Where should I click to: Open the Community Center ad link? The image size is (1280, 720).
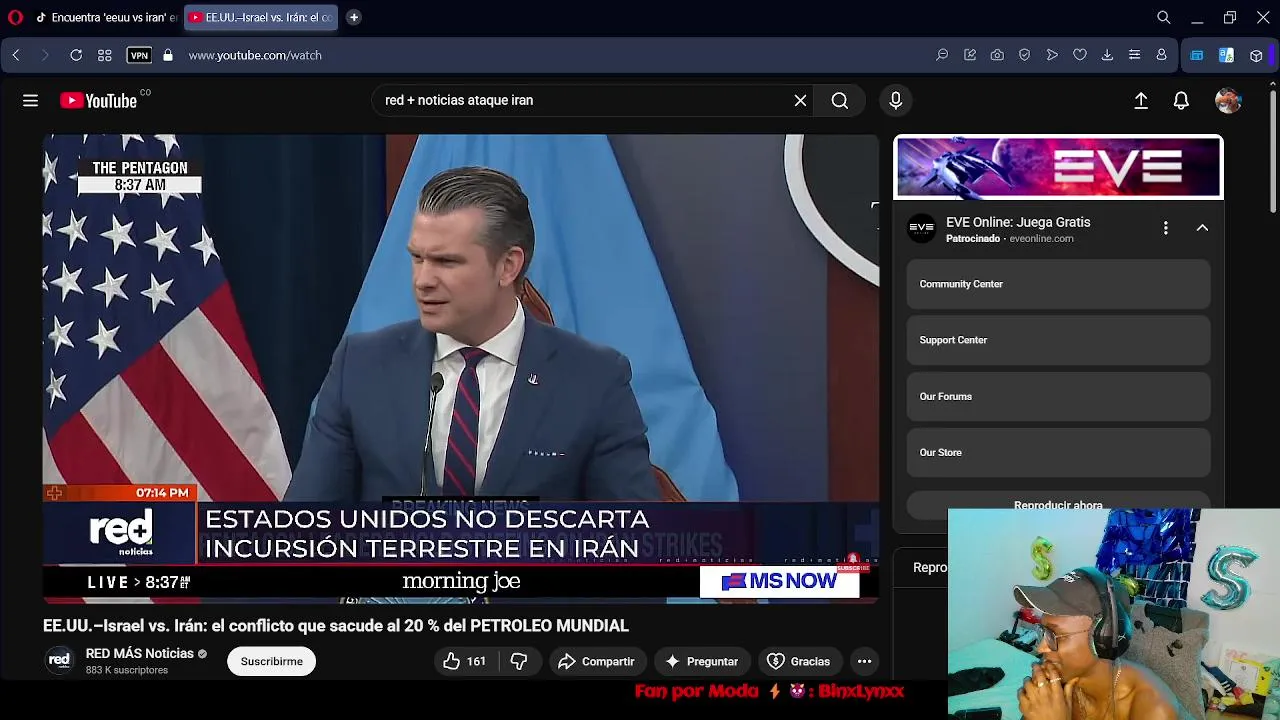coord(1058,284)
